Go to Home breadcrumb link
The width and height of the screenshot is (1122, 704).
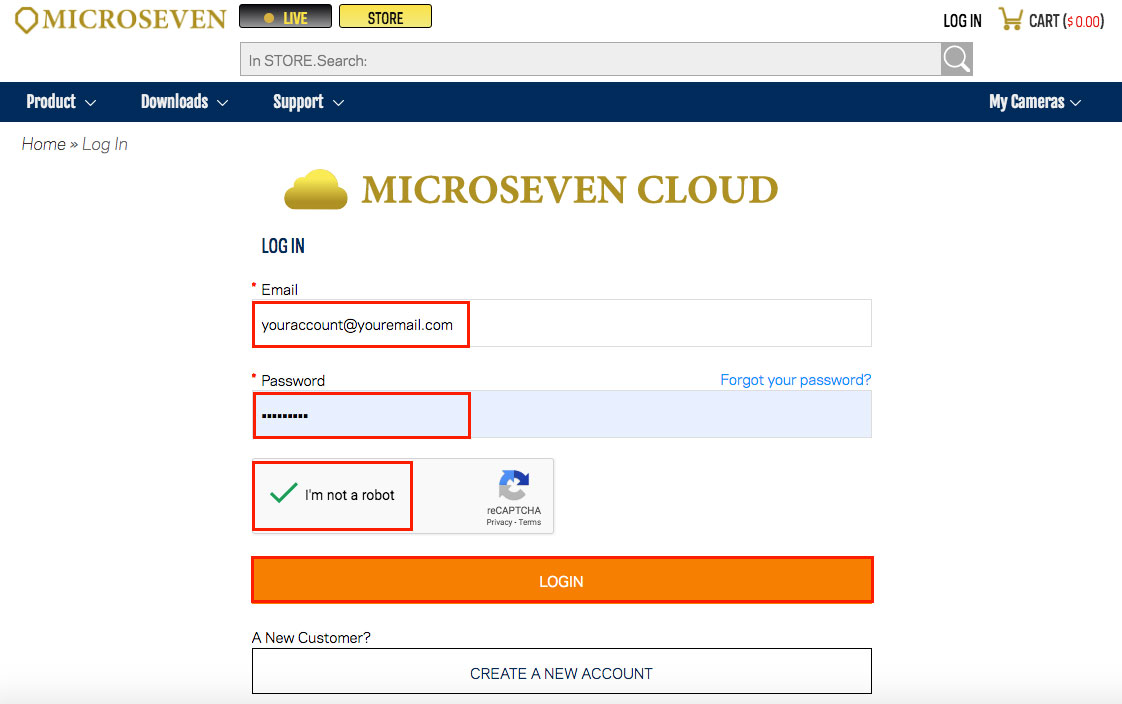(44, 144)
